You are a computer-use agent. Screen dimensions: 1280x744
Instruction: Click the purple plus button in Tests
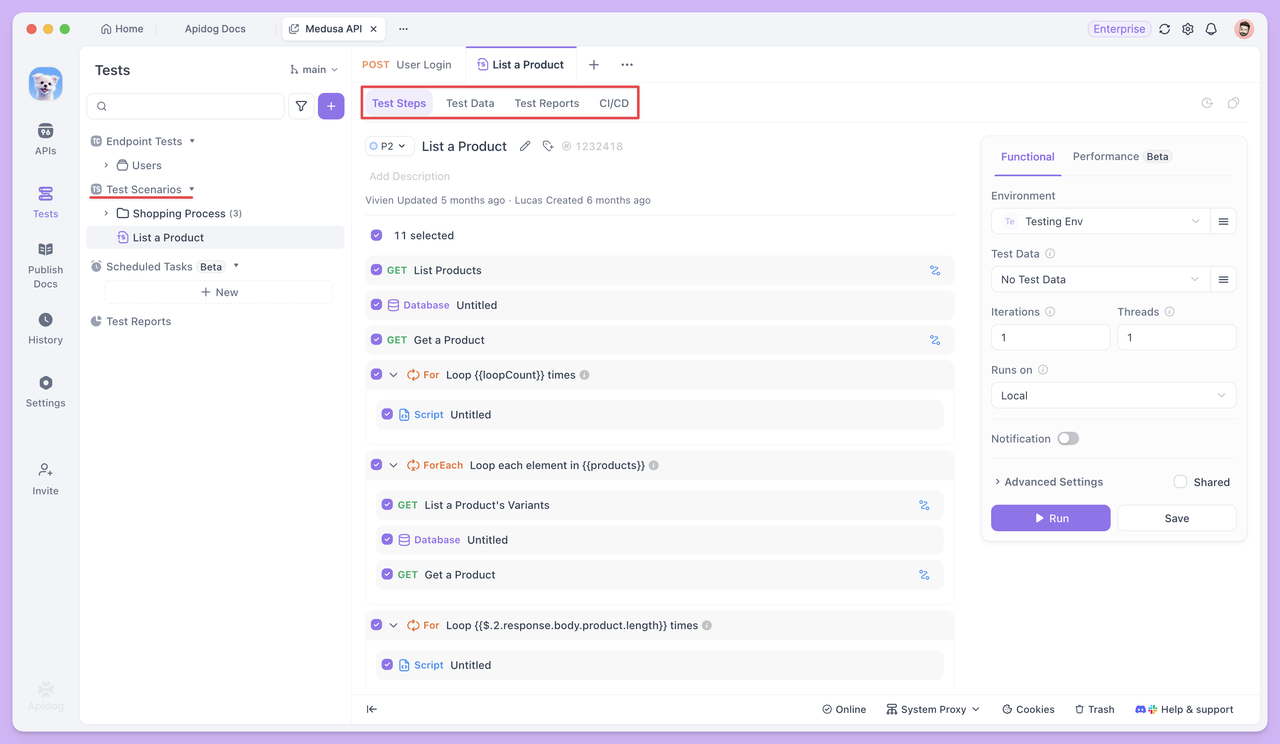tap(331, 106)
